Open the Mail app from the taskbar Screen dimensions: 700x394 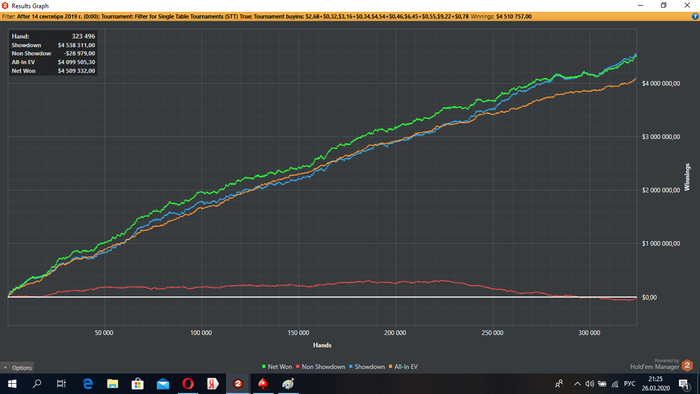(x=163, y=384)
